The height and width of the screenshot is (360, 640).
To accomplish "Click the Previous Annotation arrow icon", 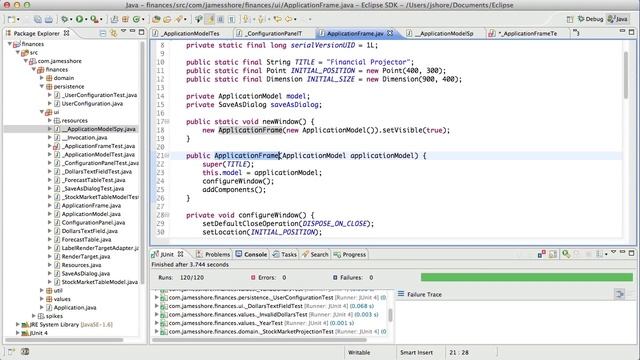I will pyautogui.click(x=261, y=19).
